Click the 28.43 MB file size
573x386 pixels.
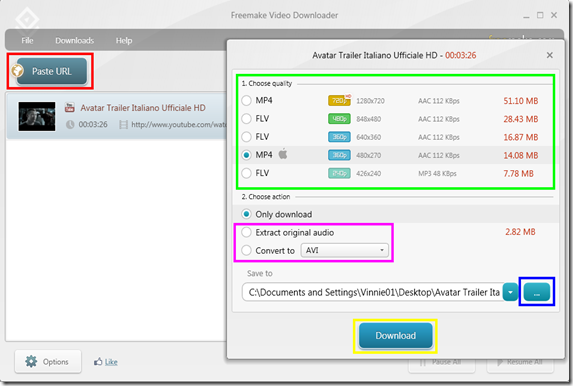pyautogui.click(x=521, y=119)
